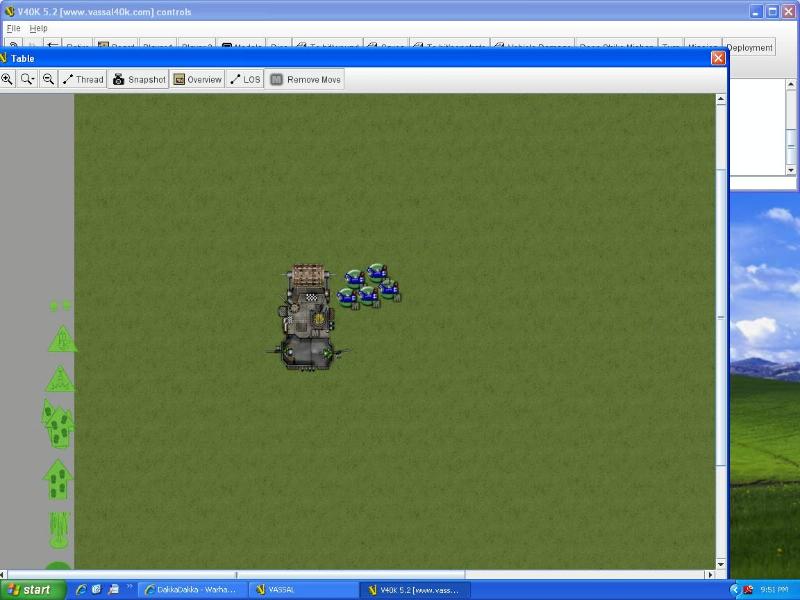The height and width of the screenshot is (600, 800).
Task: Enable the LOS line-of-sight tool
Action: (245, 79)
